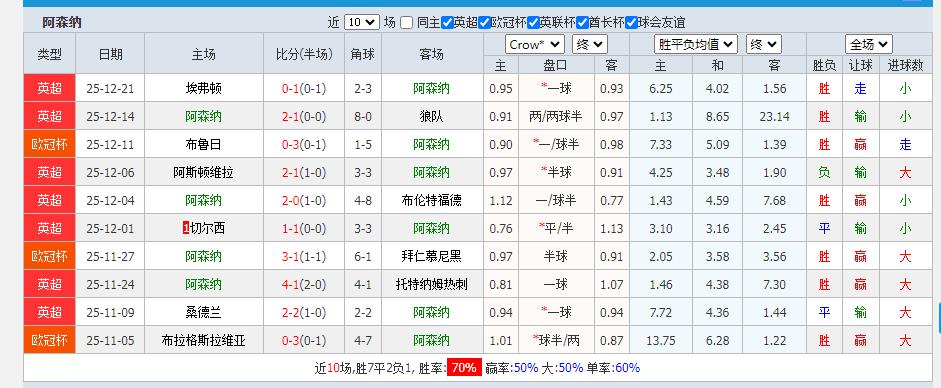Select the 类型 column header
This screenshot has height=388, width=941.
[50, 54]
